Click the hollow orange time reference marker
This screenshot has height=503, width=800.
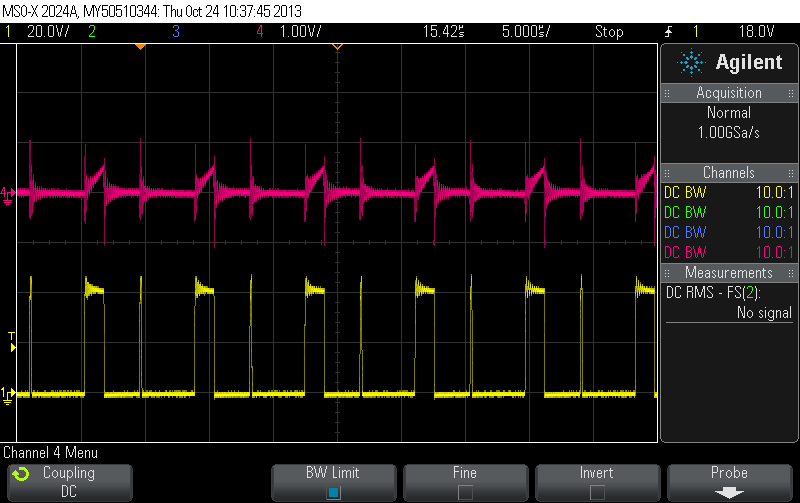click(337, 47)
